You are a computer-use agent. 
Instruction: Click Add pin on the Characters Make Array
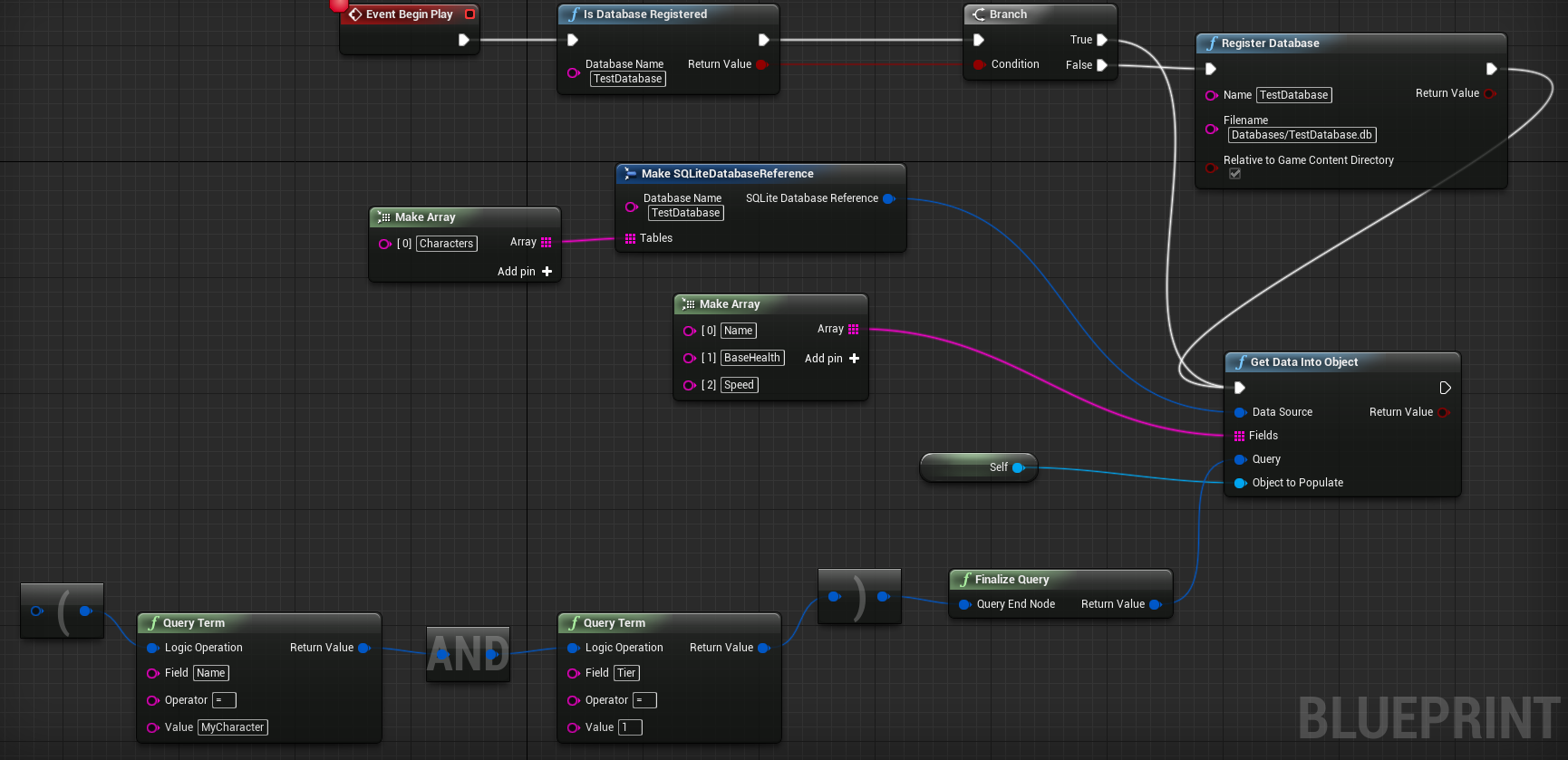coord(525,272)
